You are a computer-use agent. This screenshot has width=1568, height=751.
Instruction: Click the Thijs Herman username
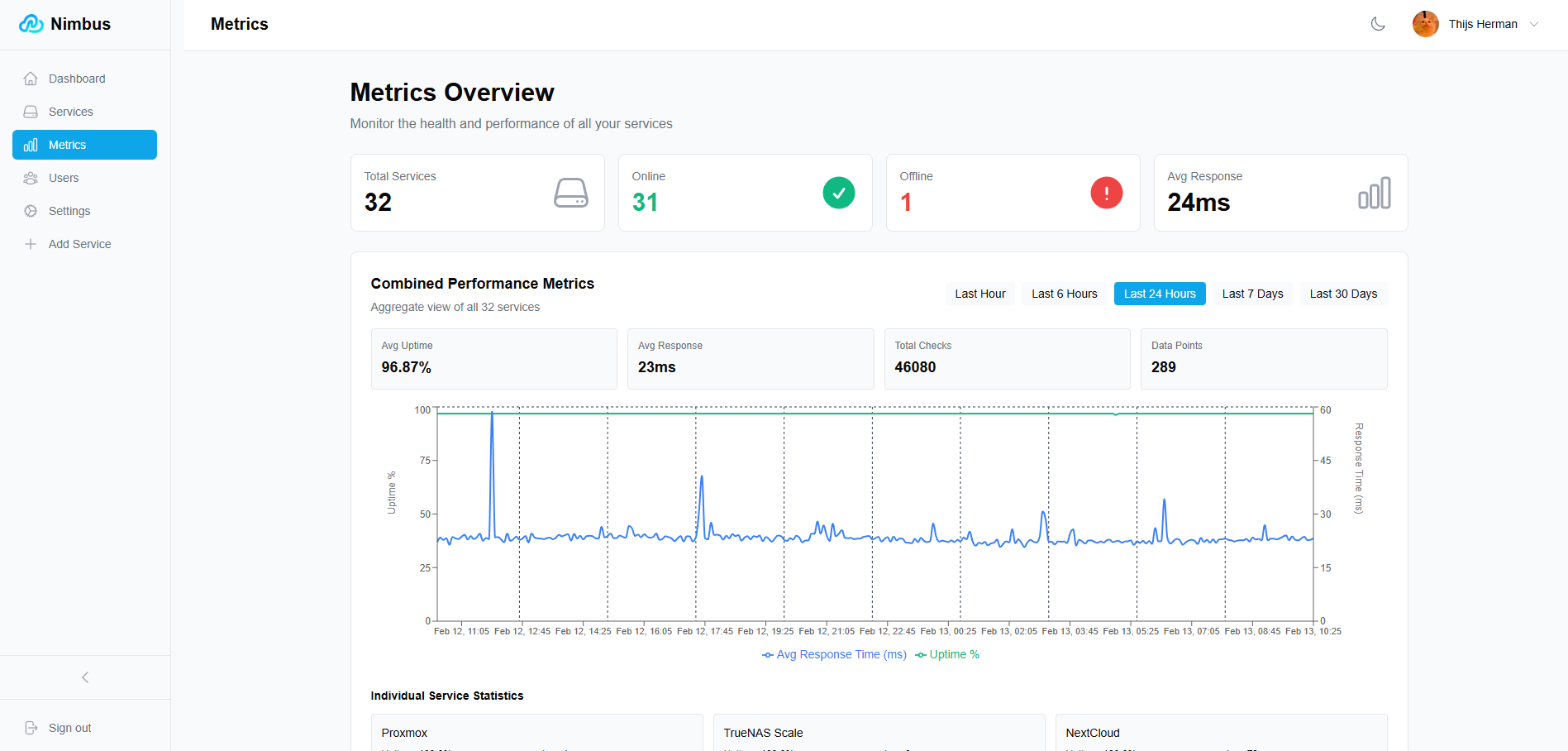point(1483,24)
